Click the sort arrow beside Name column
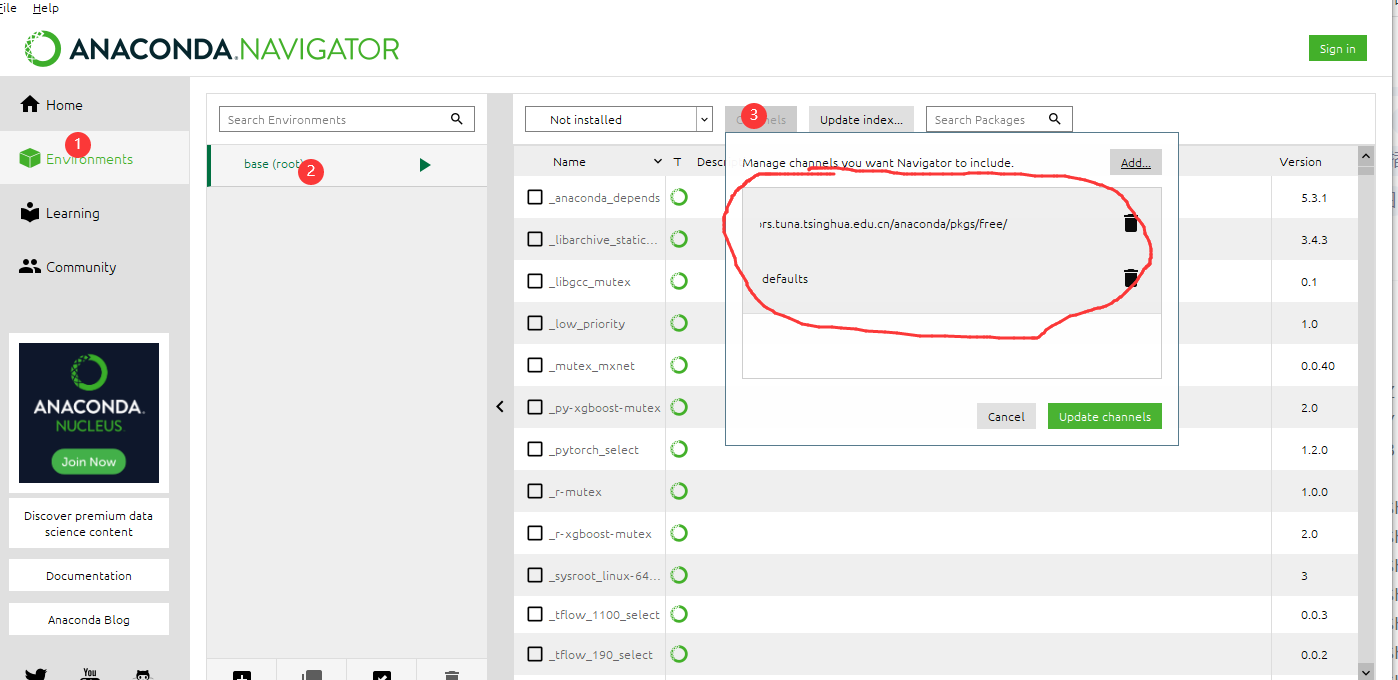 pyautogui.click(x=657, y=161)
